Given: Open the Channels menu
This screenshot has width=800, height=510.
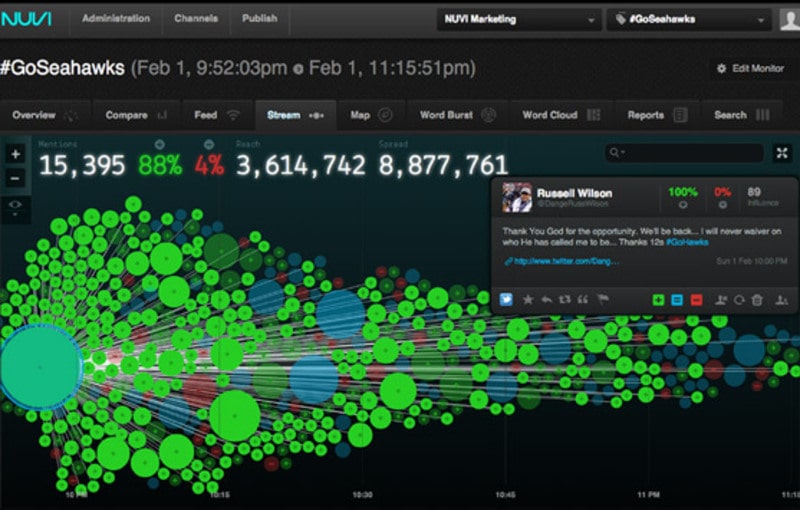Looking at the screenshot, I should tap(196, 18).
